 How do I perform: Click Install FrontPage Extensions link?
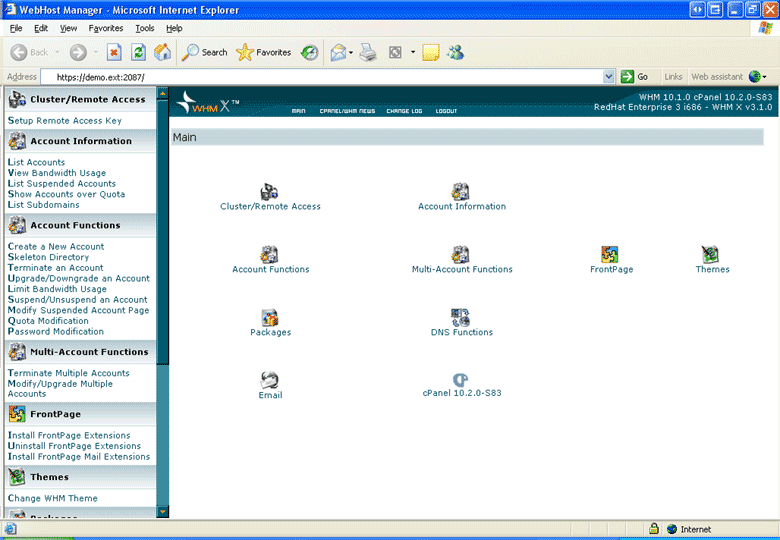[69, 435]
